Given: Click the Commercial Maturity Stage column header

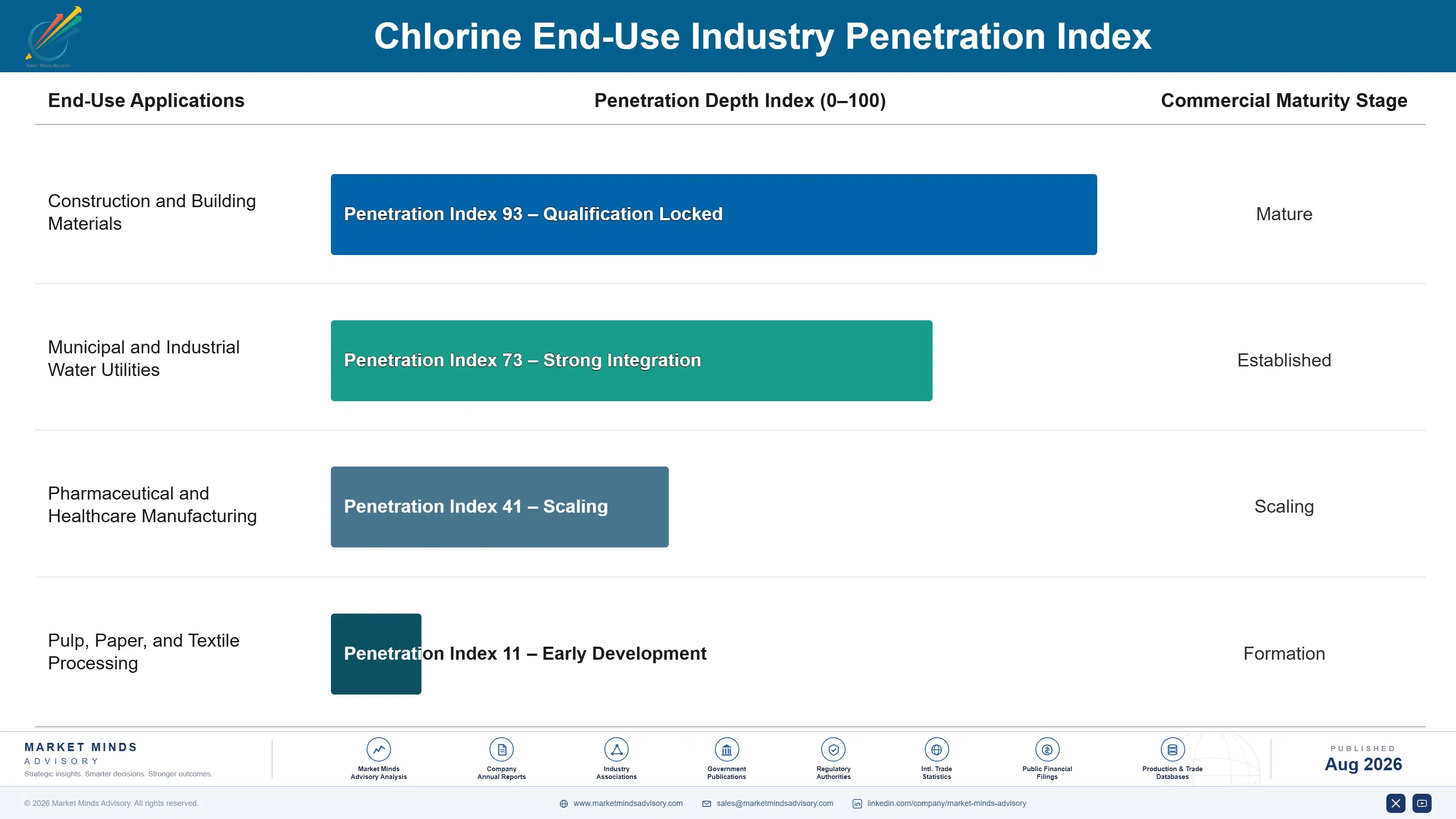Looking at the screenshot, I should coord(1284,101).
